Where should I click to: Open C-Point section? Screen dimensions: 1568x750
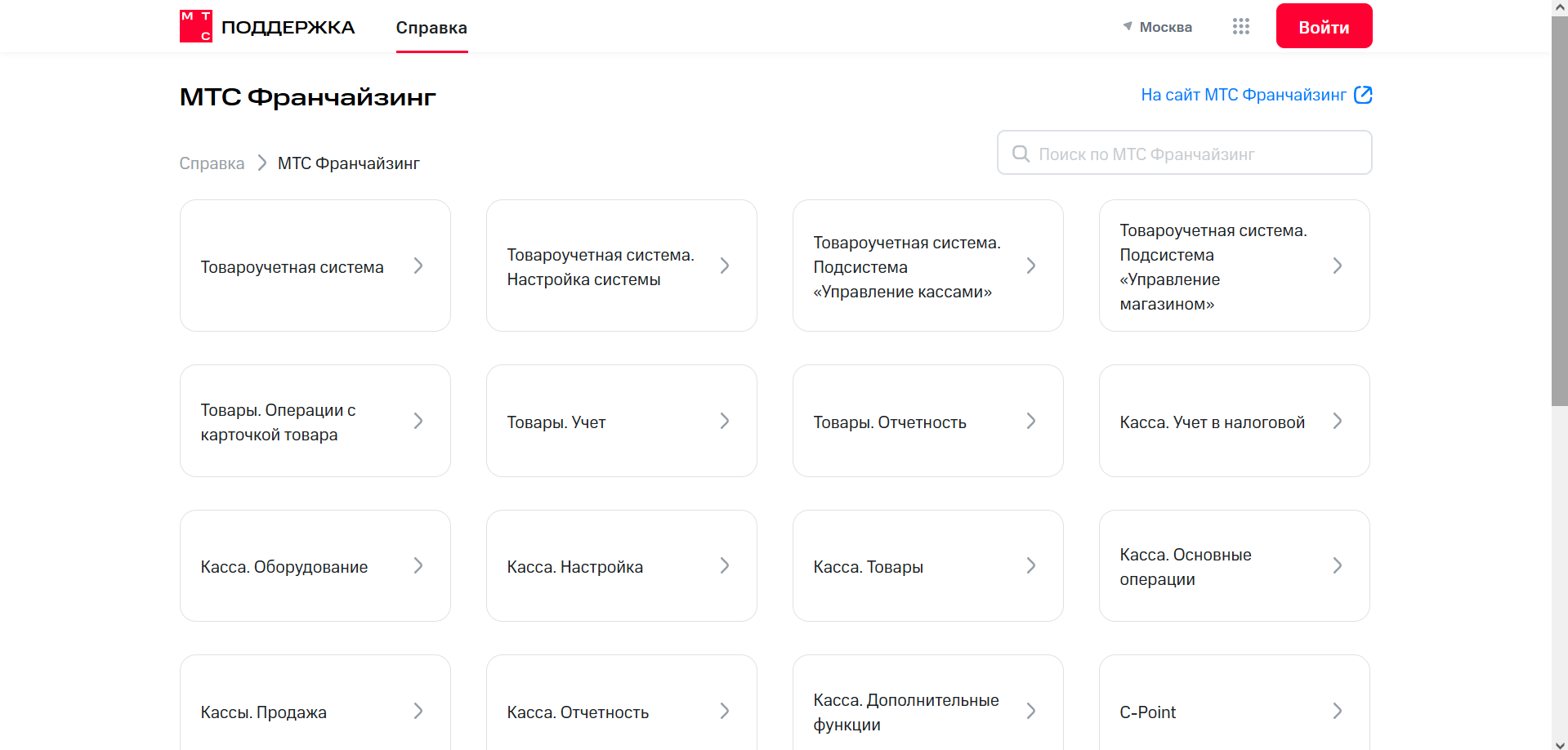[1235, 703]
